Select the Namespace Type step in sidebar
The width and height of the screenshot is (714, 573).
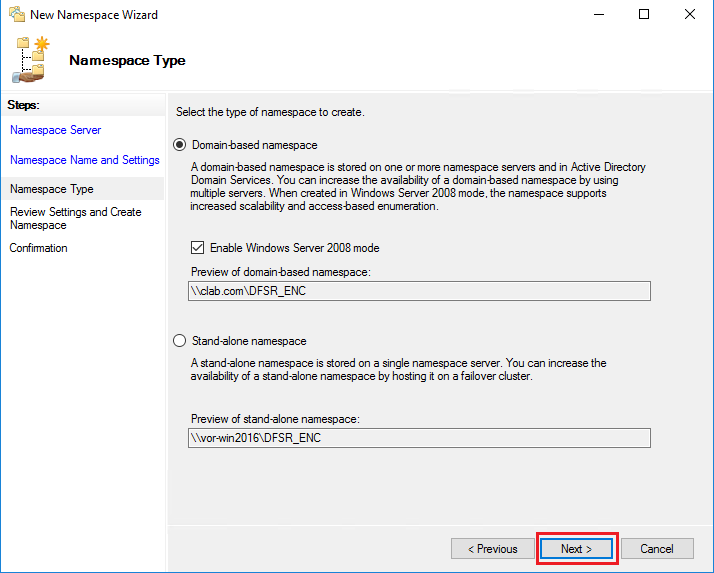[52, 189]
